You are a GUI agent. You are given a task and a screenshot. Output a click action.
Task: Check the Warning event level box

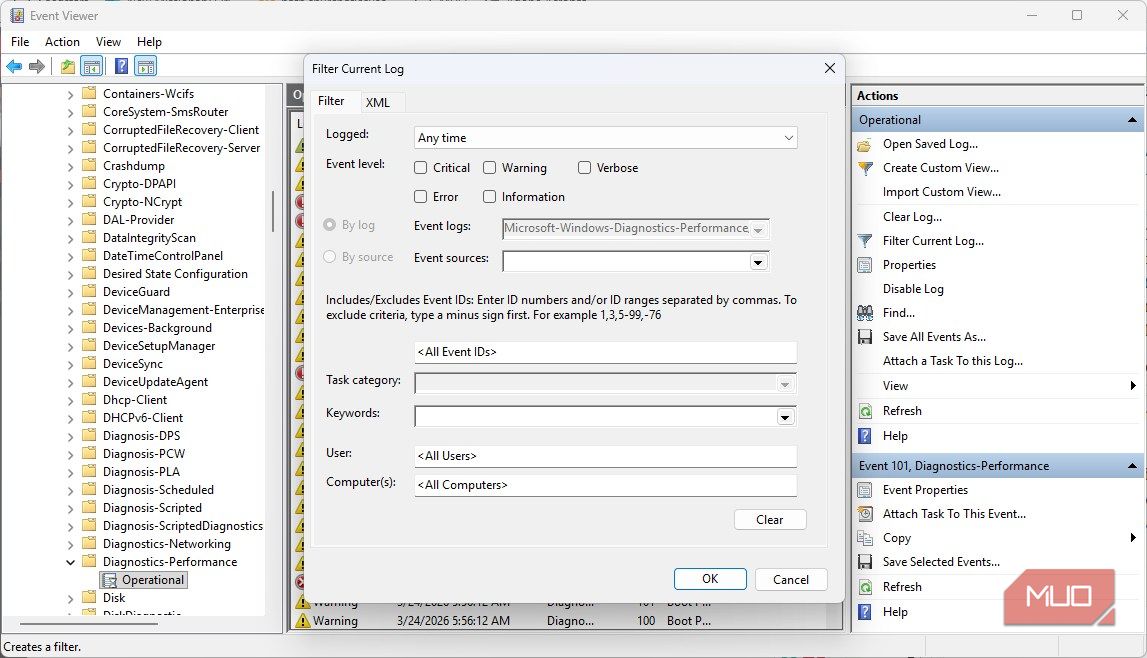(x=489, y=167)
